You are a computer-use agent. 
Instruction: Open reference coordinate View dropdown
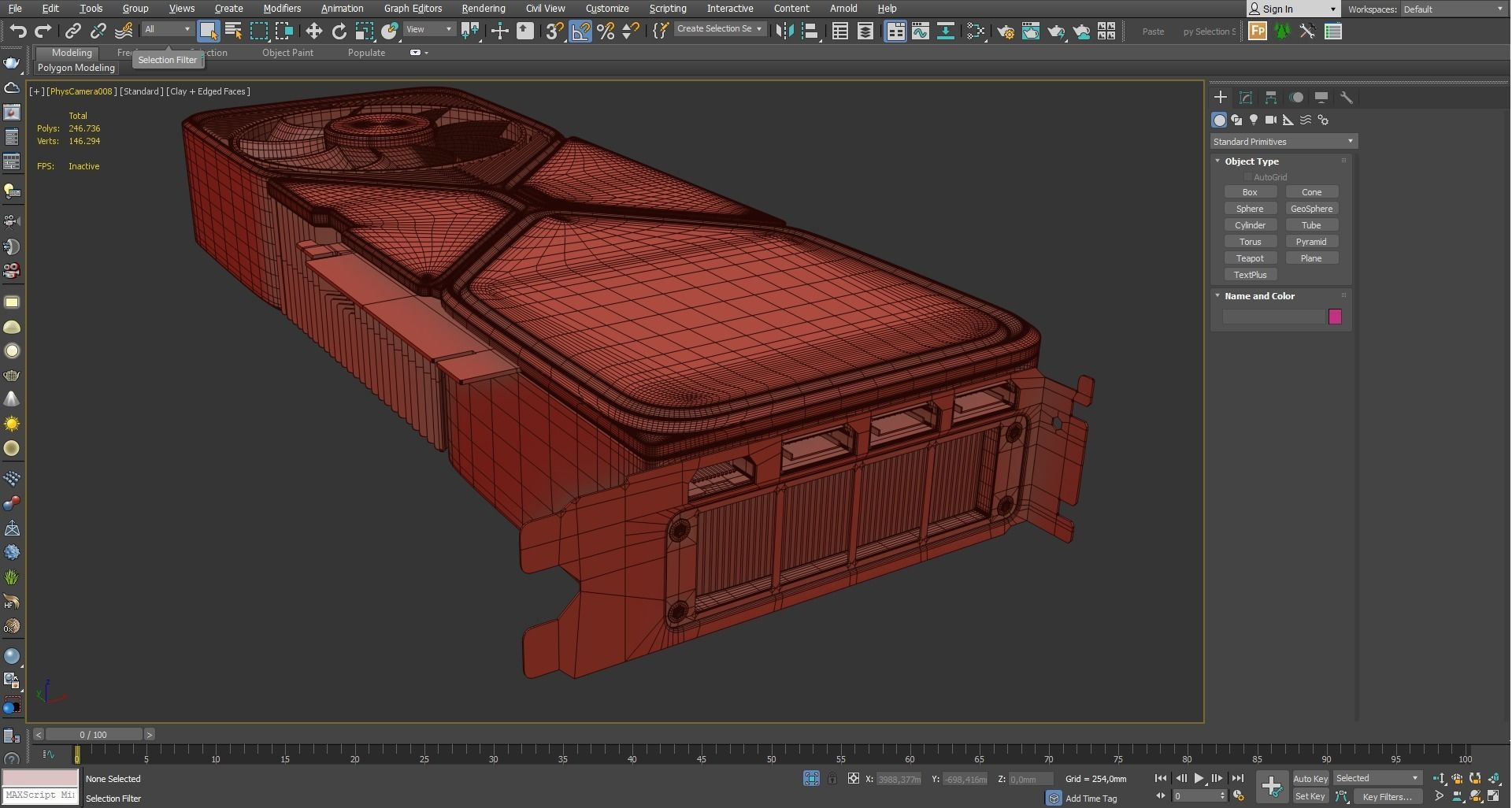[x=429, y=29]
